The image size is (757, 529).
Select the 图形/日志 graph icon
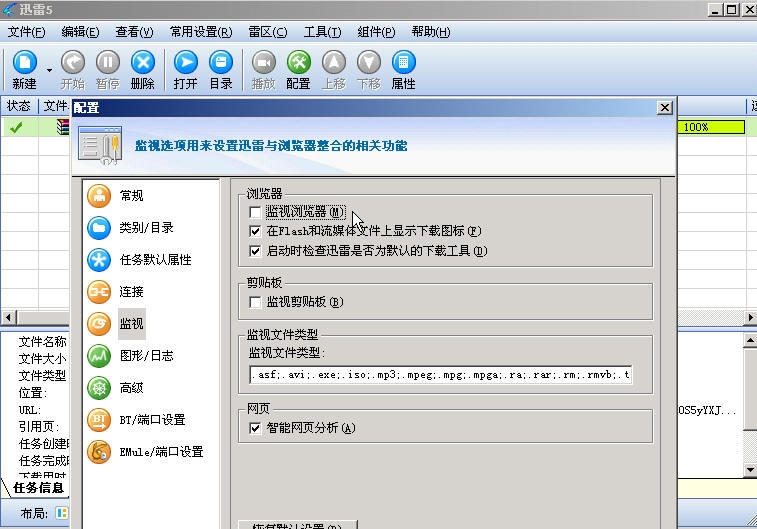pyautogui.click(x=99, y=356)
